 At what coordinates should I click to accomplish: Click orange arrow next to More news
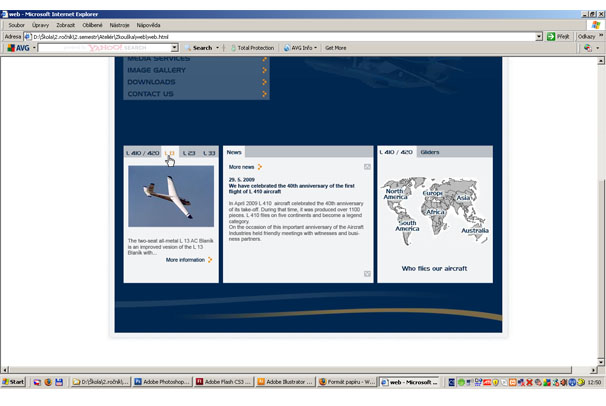click(260, 167)
